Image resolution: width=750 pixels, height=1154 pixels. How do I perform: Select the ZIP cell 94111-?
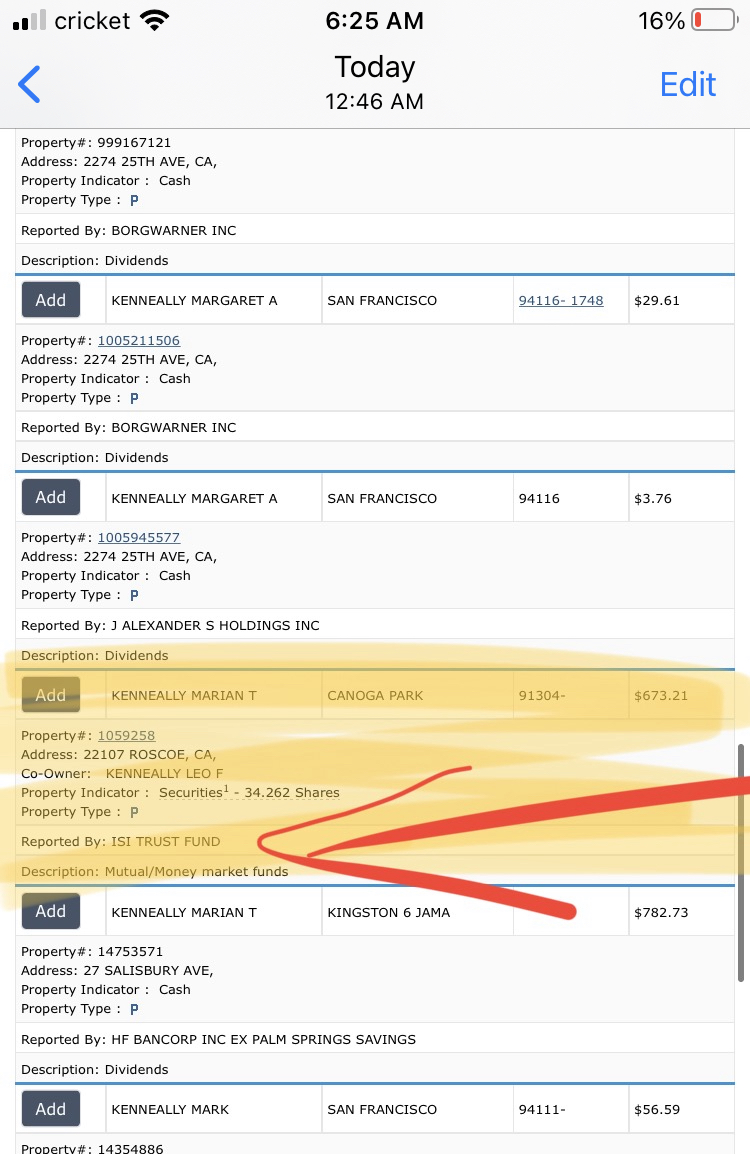[x=571, y=1109]
